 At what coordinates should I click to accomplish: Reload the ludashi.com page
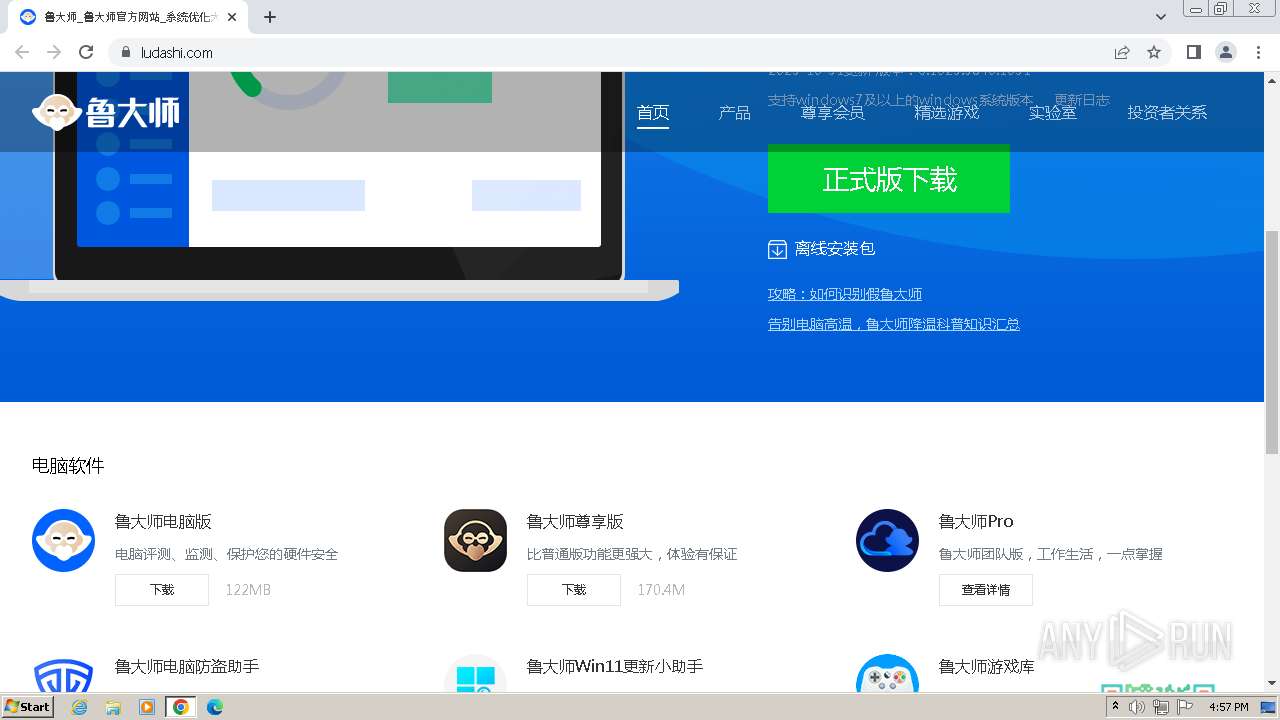coord(86,52)
